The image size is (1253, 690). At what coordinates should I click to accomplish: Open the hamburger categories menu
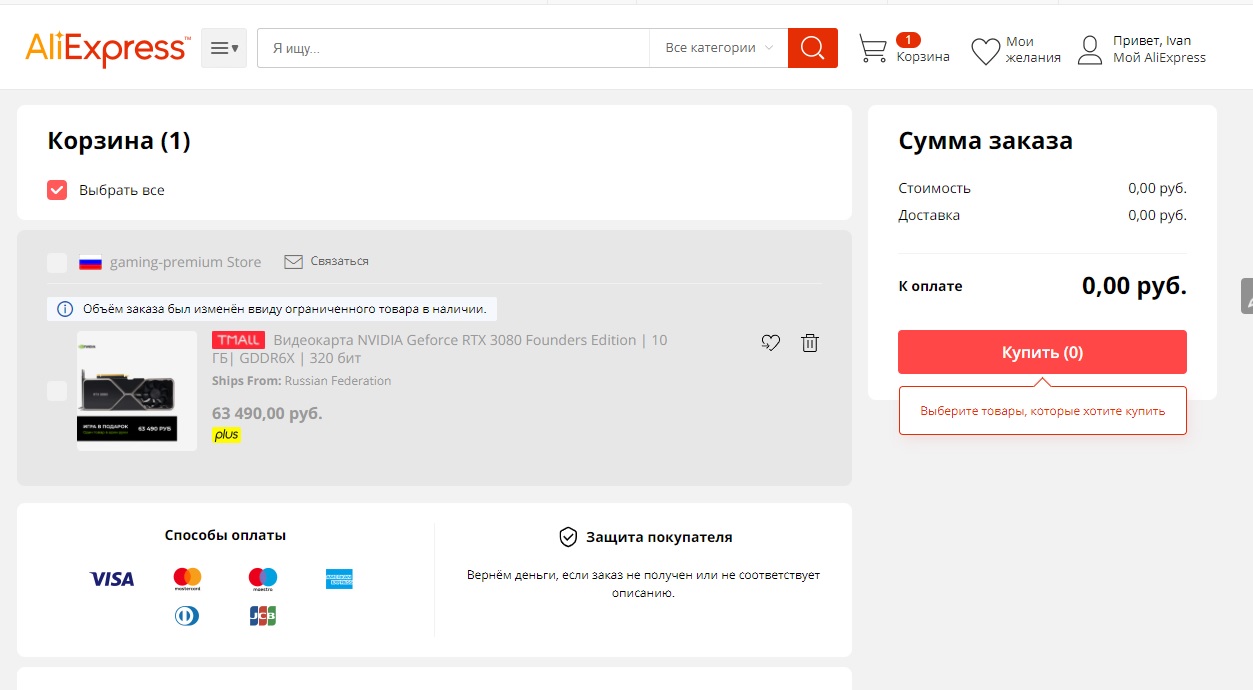224,48
